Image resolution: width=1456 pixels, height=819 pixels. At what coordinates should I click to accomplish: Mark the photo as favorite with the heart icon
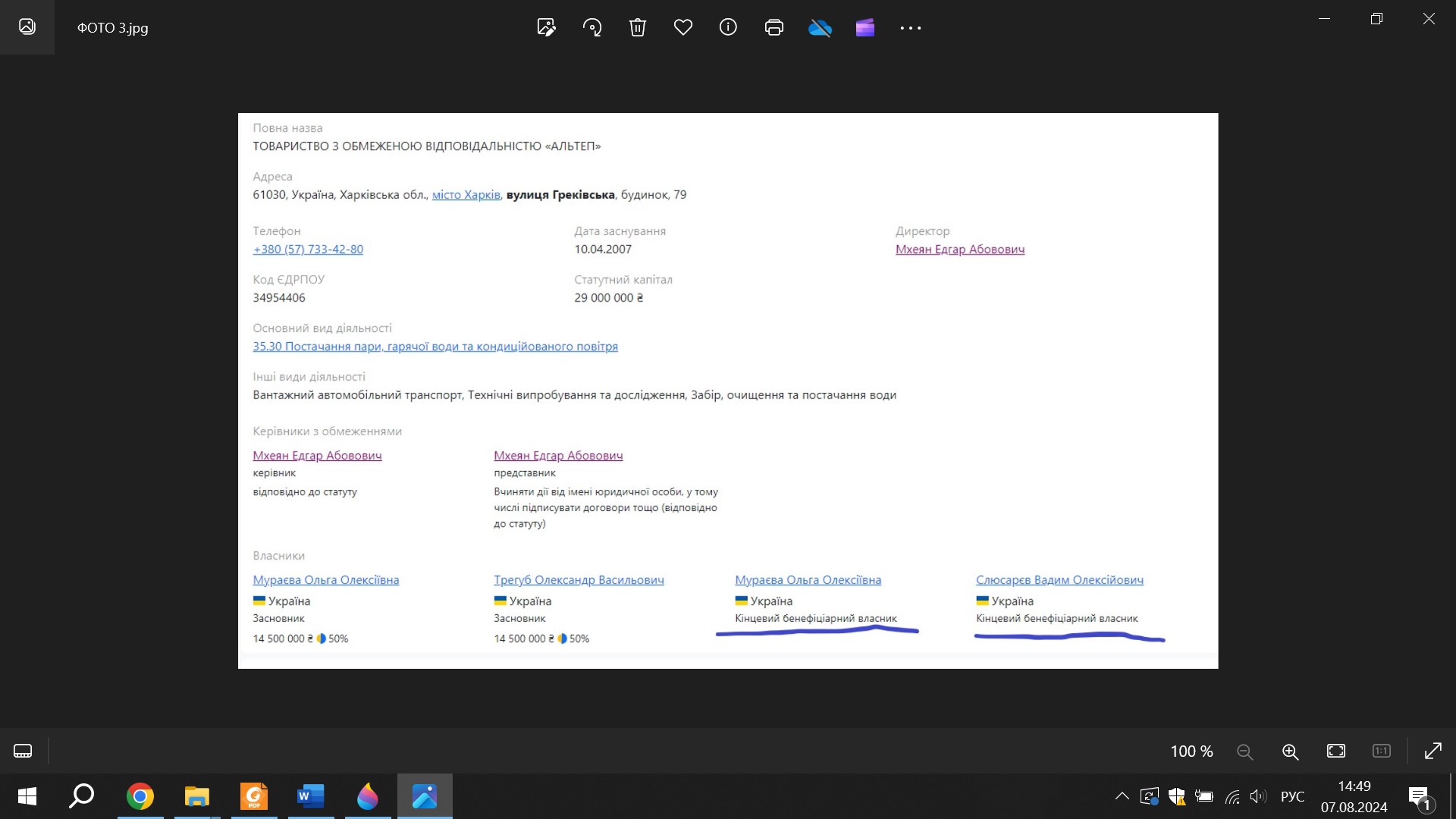click(683, 28)
